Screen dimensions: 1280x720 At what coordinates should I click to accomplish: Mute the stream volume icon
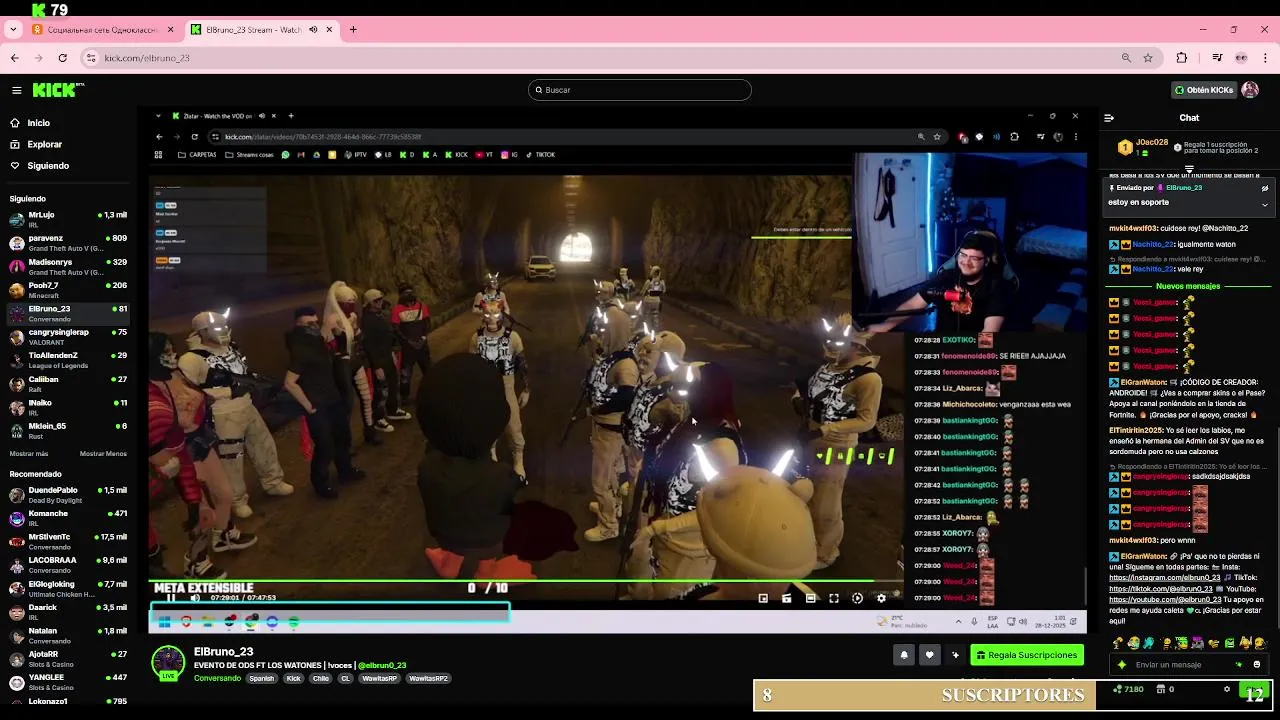point(194,598)
